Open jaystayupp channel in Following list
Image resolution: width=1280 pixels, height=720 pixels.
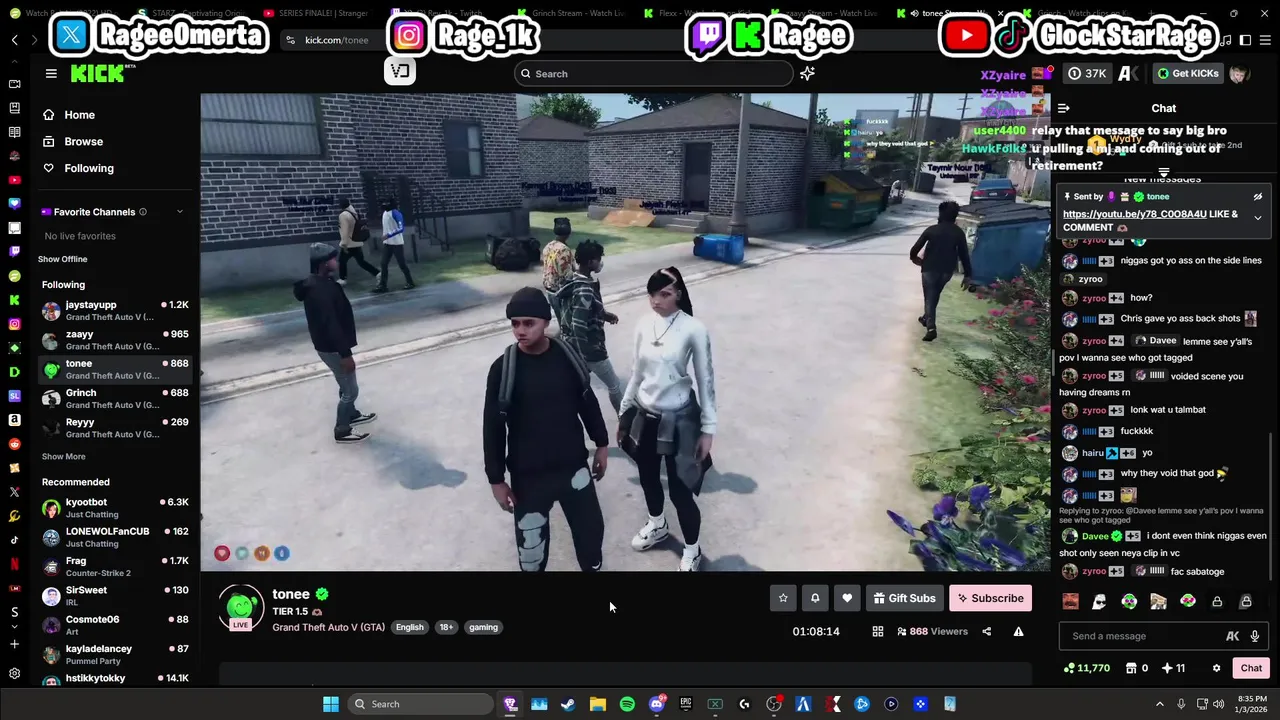pyautogui.click(x=115, y=311)
